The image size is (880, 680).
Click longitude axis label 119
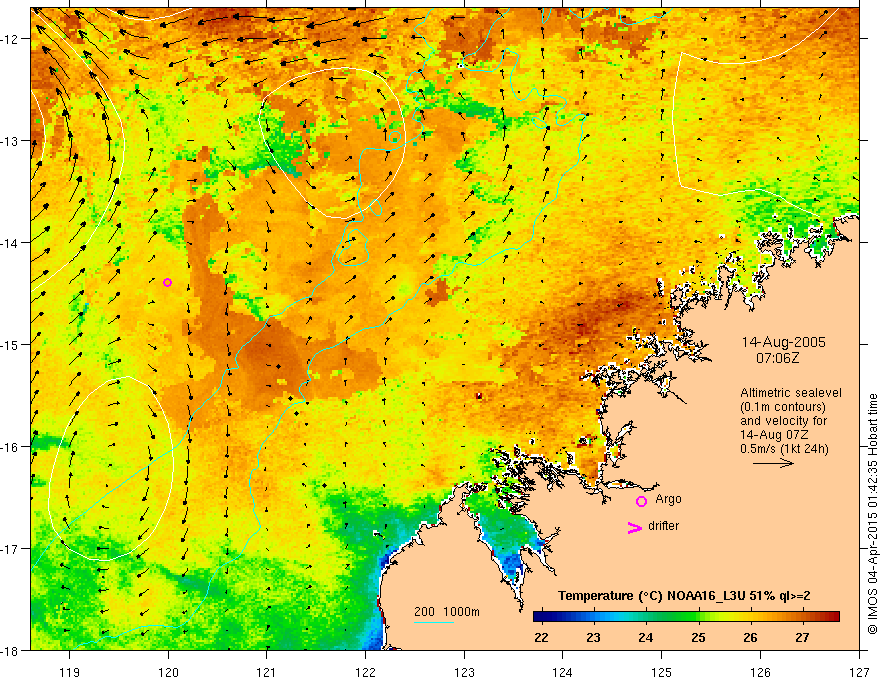[x=70, y=672]
